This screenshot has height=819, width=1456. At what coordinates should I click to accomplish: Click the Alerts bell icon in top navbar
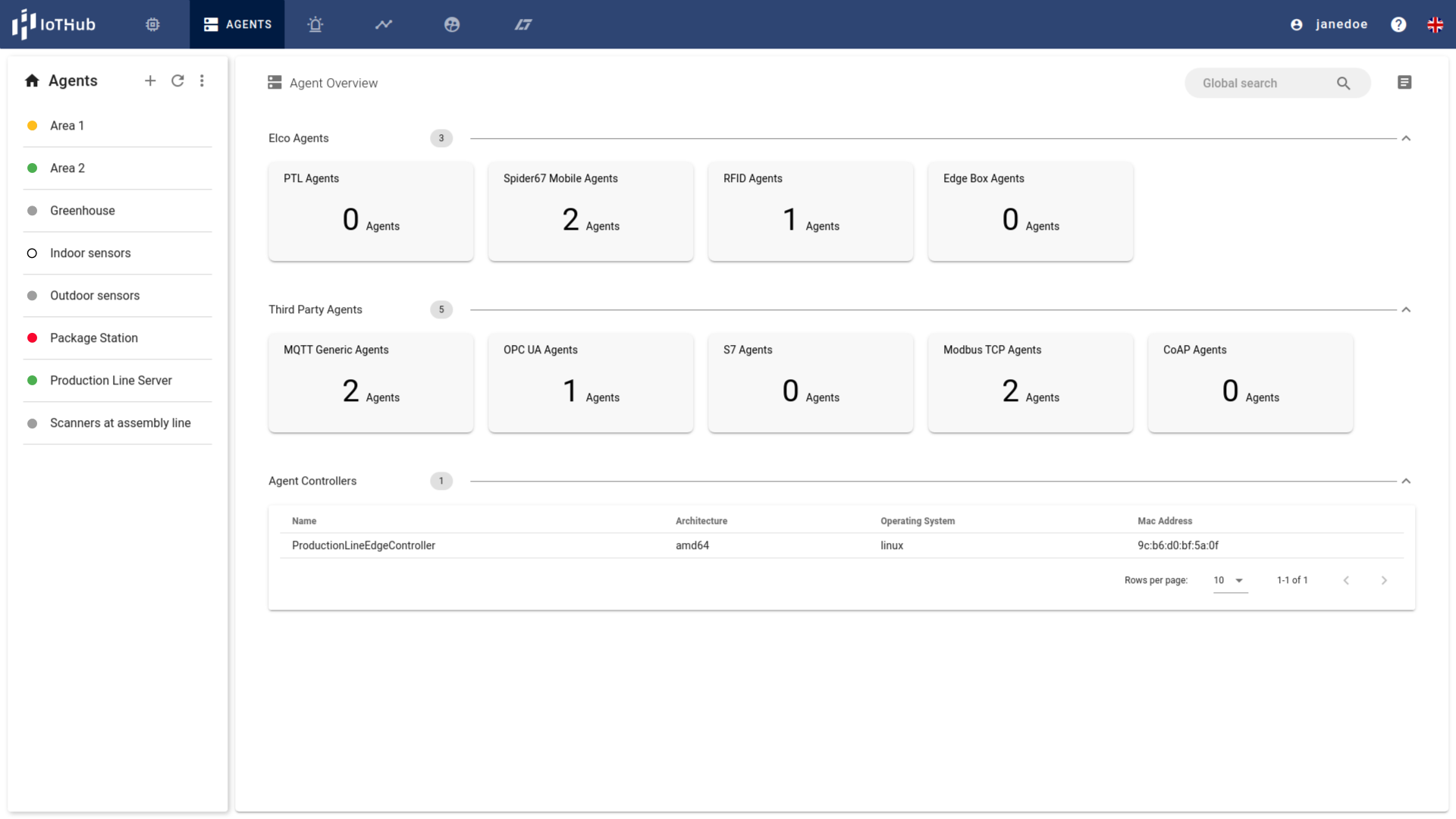[x=318, y=24]
